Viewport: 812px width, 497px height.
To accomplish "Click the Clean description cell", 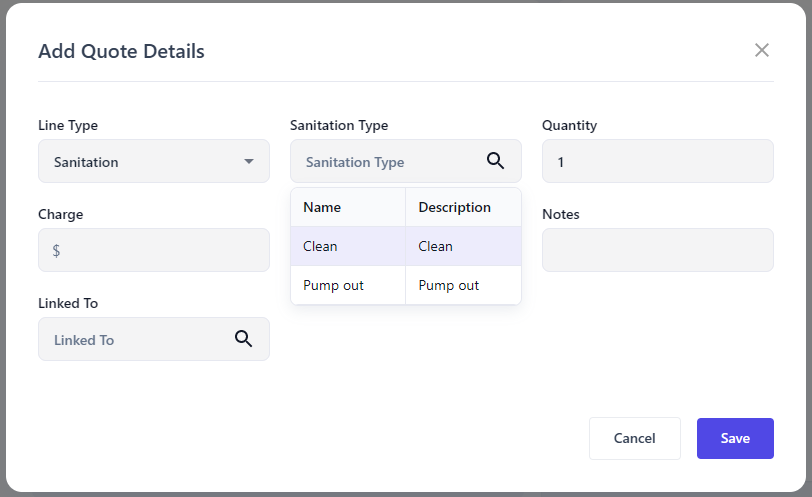I will [436, 246].
